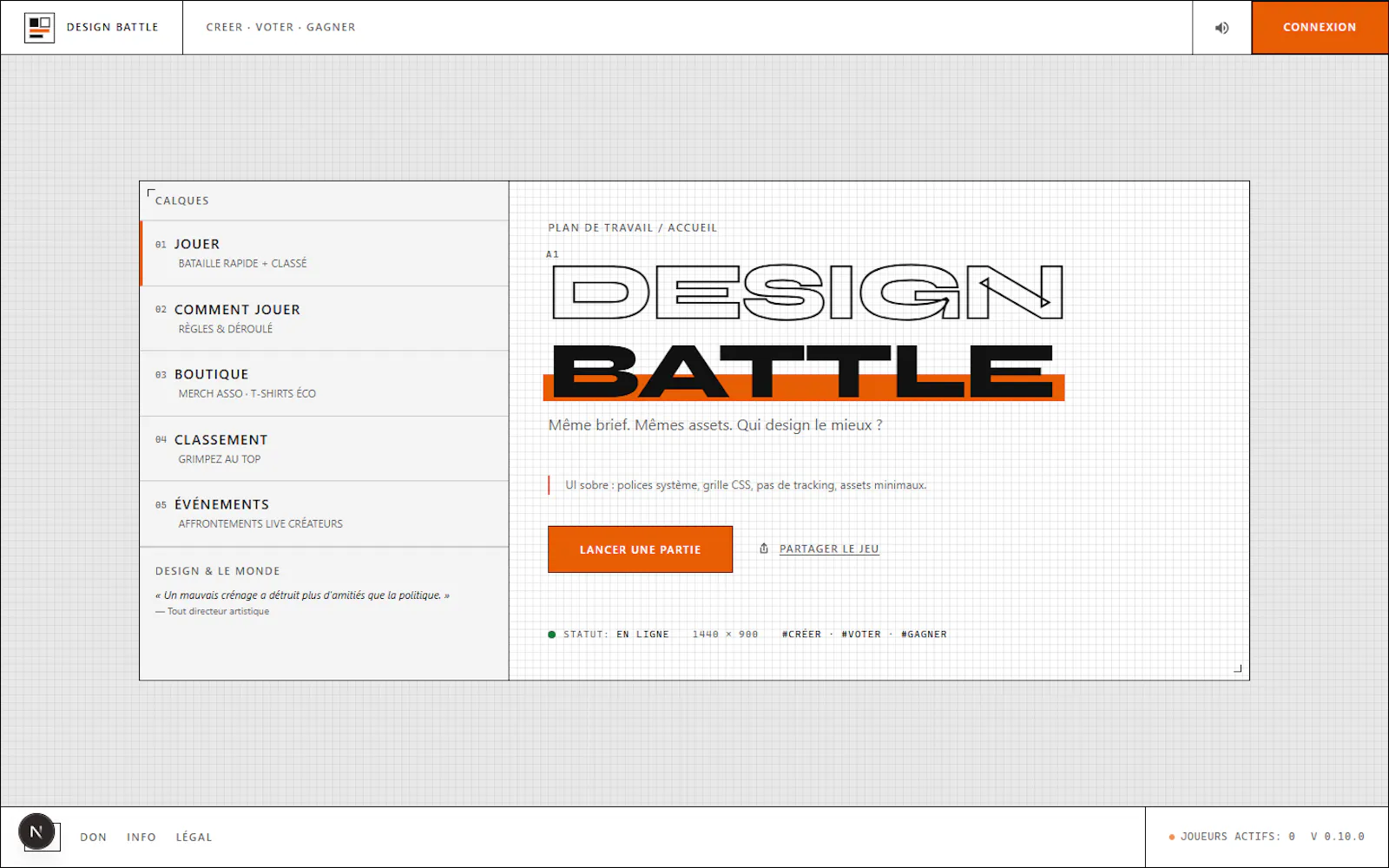Click the Design Battle logo icon

(39, 28)
